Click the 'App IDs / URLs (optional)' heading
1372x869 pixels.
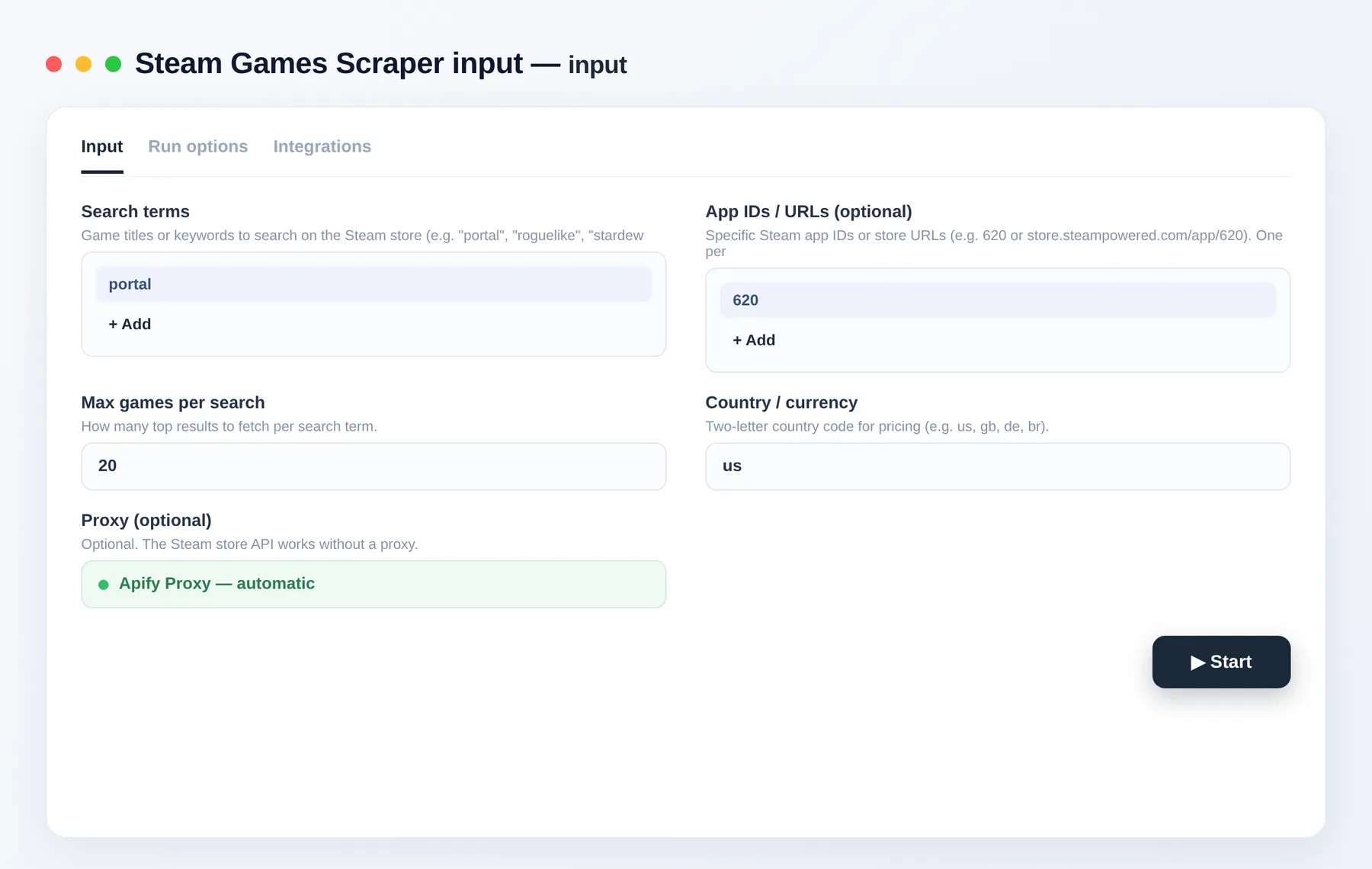click(x=809, y=211)
